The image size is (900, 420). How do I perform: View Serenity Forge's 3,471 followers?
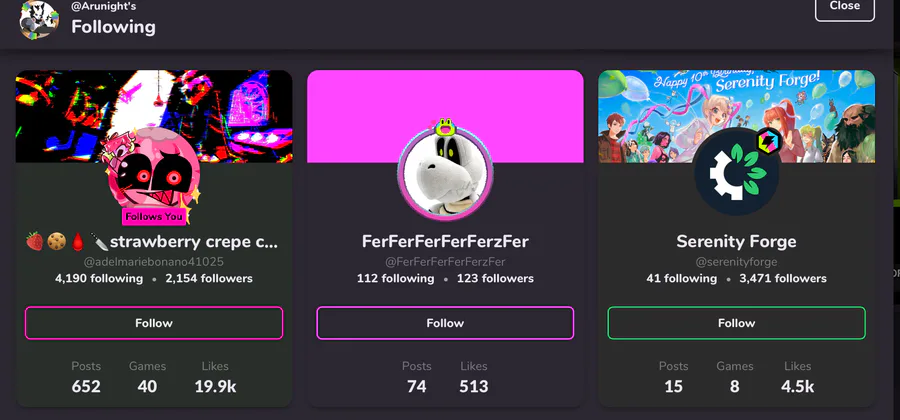(x=783, y=279)
